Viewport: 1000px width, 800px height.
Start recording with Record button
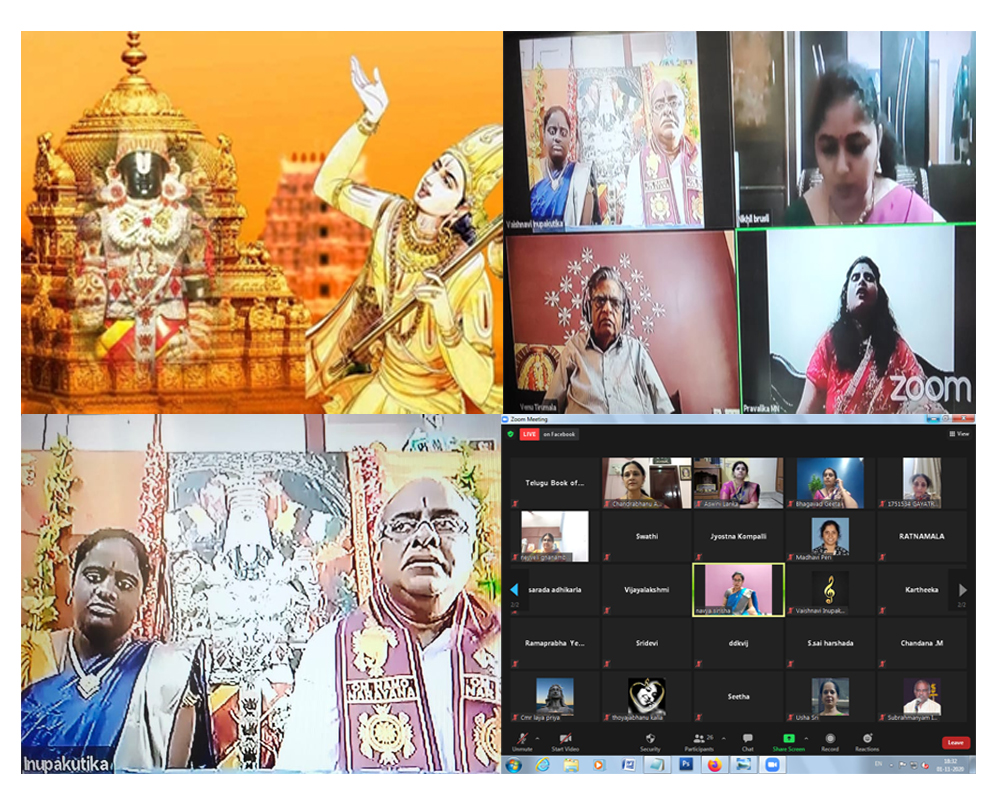coord(829,739)
